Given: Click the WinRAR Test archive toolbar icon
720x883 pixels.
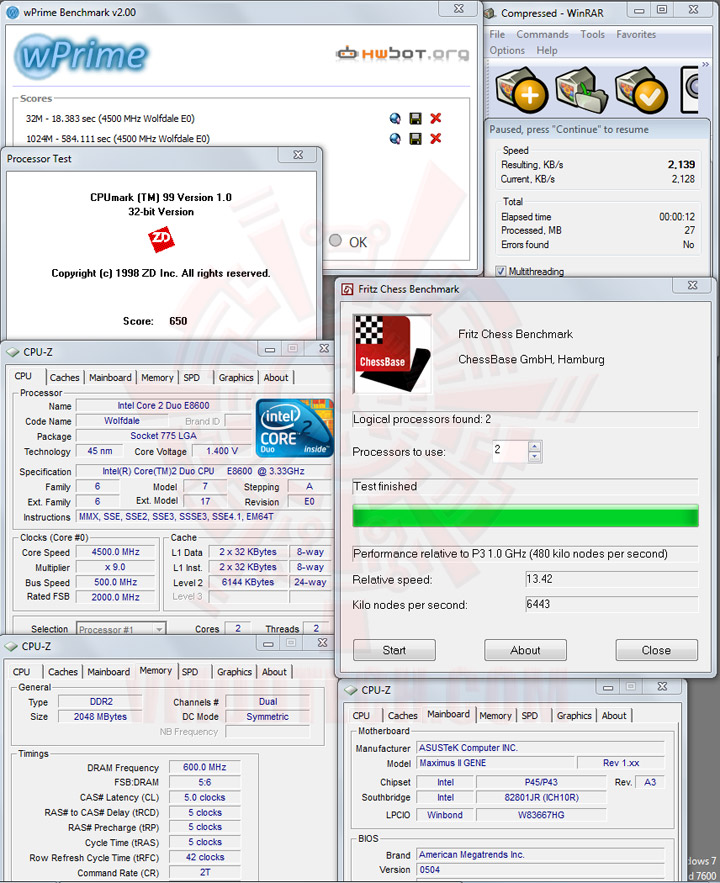Looking at the screenshot, I should point(642,90).
